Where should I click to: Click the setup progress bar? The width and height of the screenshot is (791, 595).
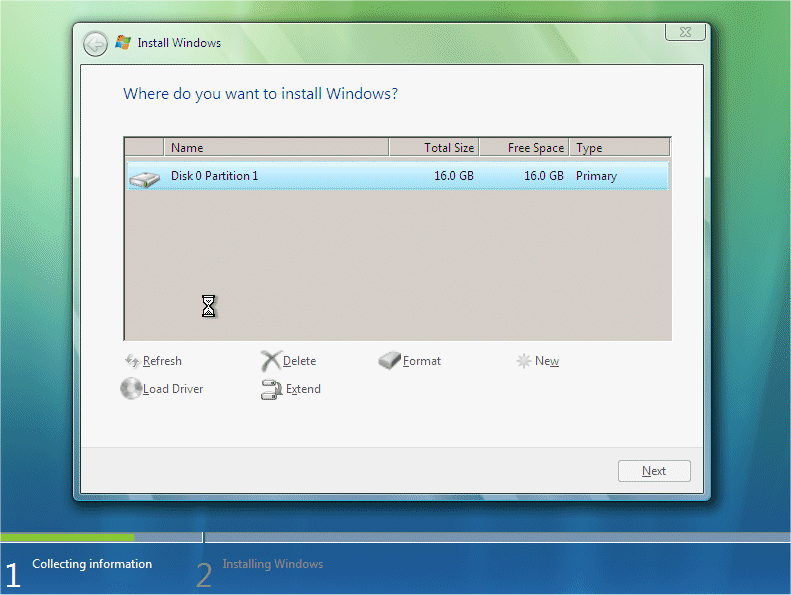(x=396, y=537)
